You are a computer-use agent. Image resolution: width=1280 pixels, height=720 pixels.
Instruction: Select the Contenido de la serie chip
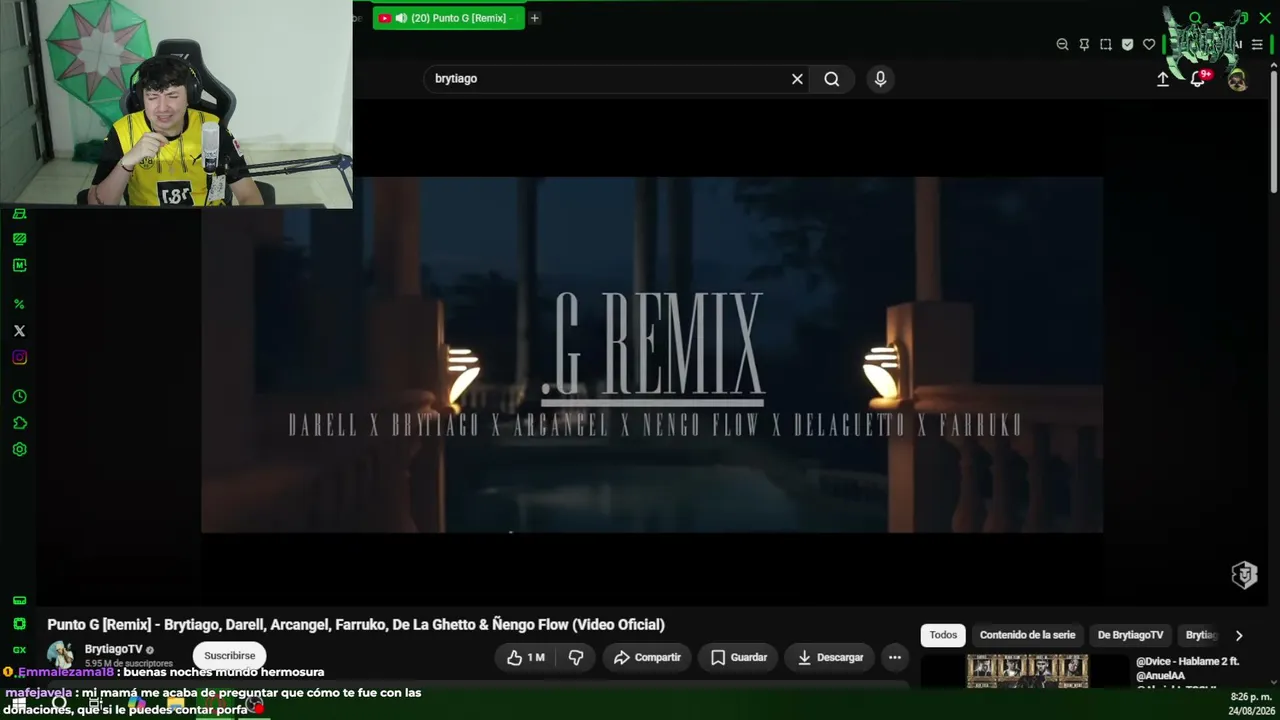[1027, 635]
